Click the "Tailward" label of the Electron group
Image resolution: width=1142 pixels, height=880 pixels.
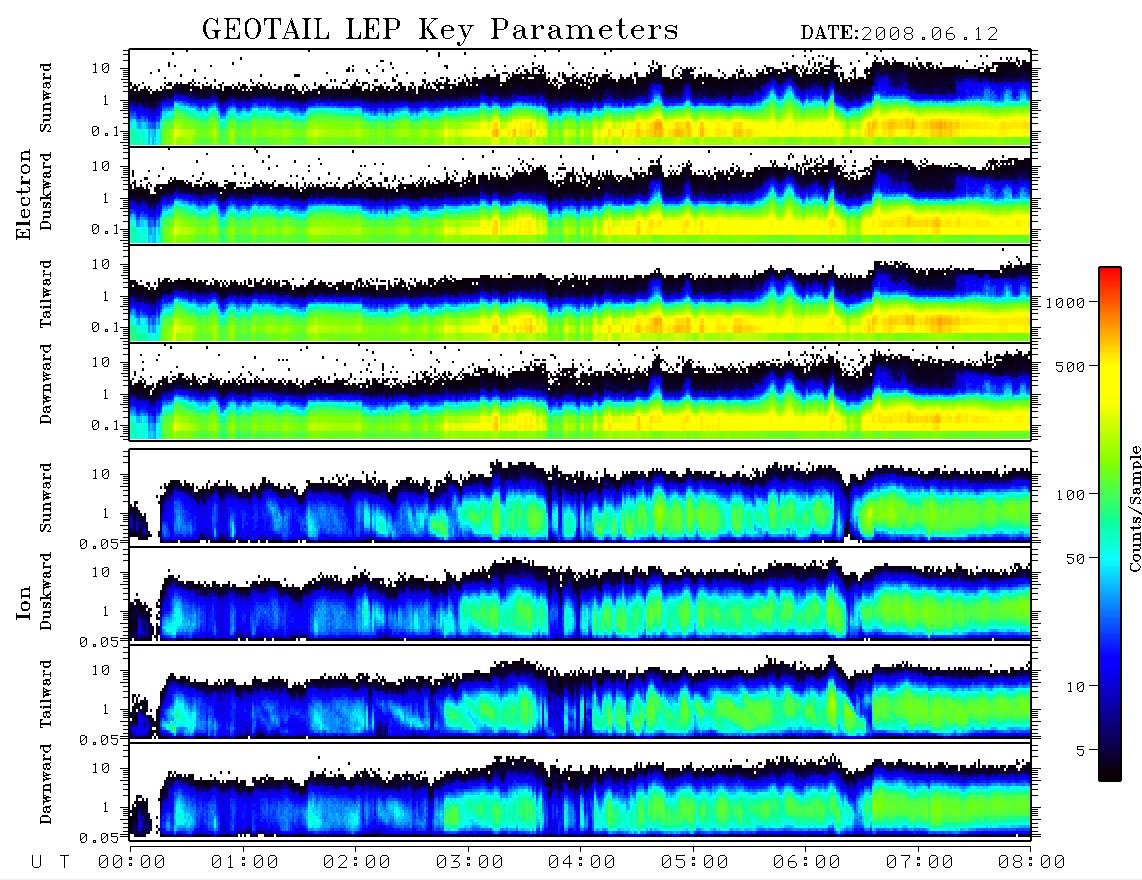click(46, 294)
